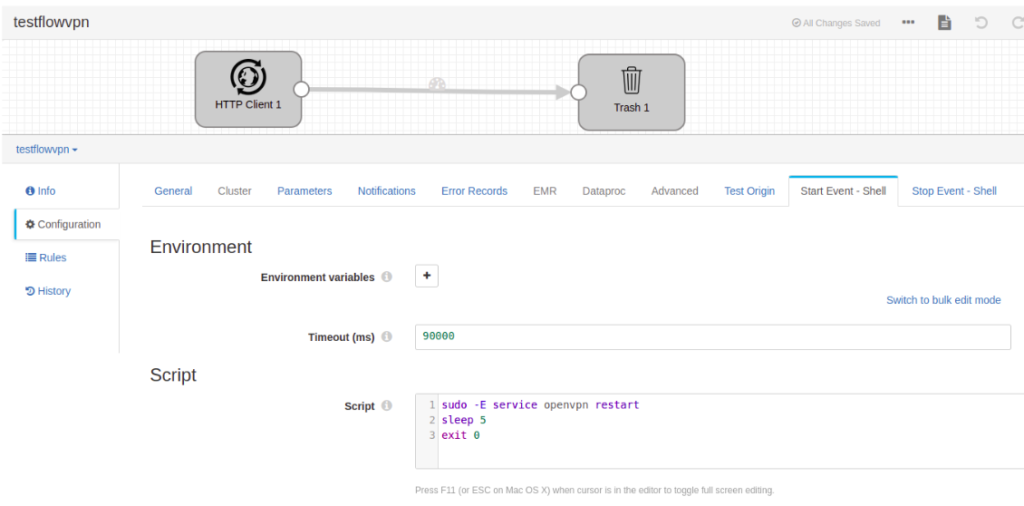1024x506 pixels.
Task: Click the HTTP Client 1 output connector circle
Action: point(301,89)
